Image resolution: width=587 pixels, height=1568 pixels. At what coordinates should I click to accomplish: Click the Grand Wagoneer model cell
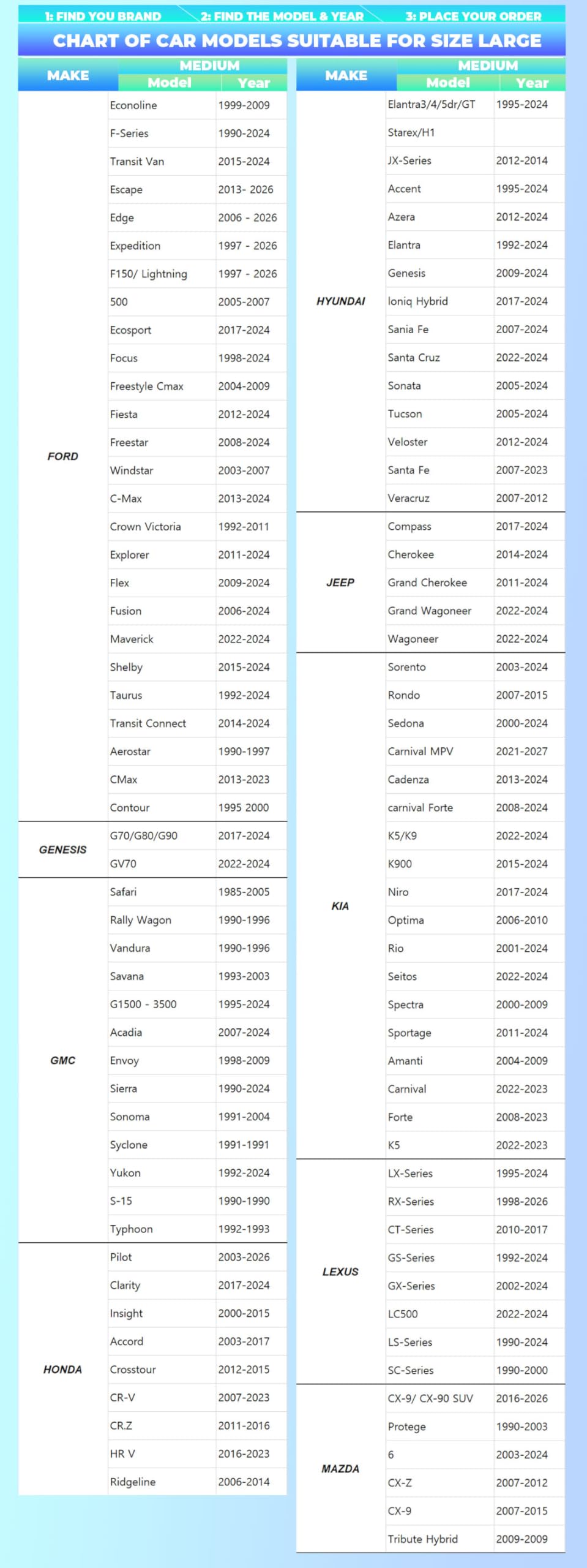coord(429,611)
